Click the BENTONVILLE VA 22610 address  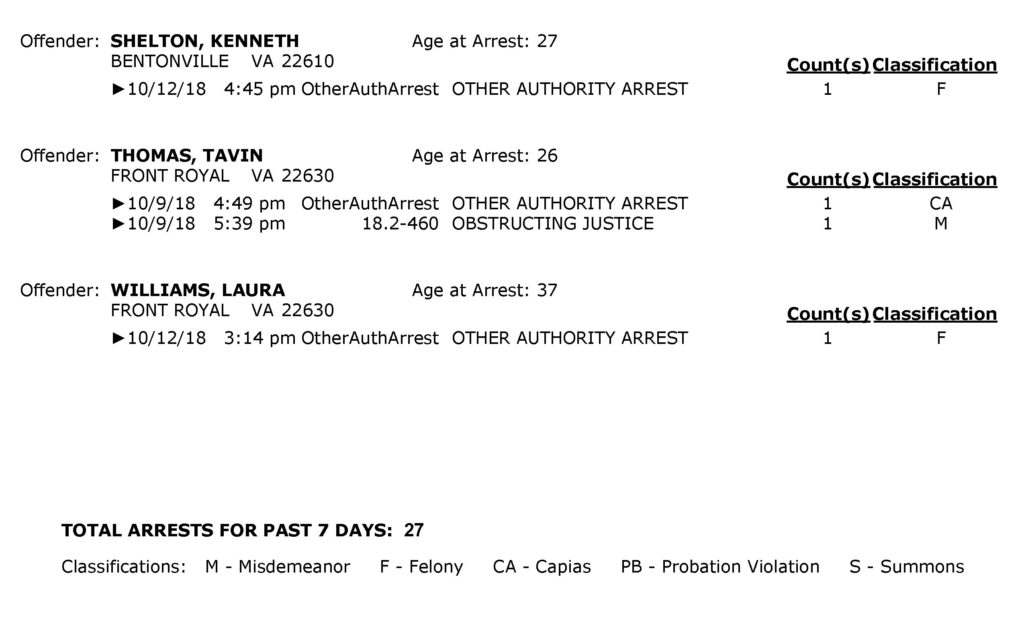222,62
